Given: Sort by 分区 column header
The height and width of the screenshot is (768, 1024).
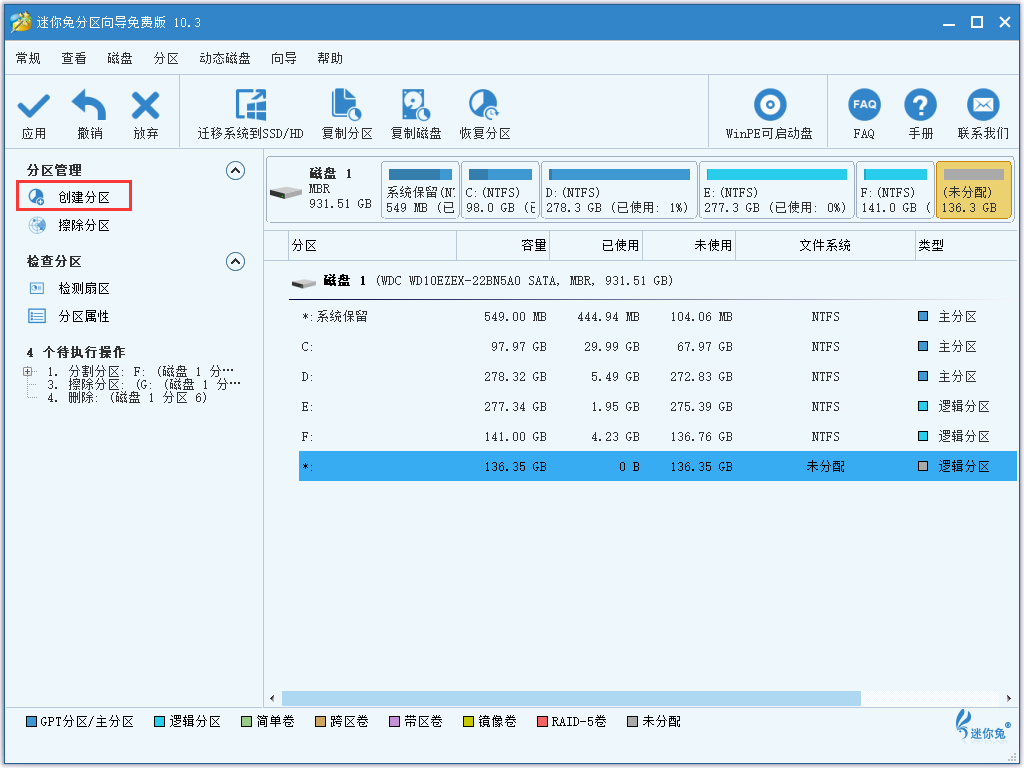Looking at the screenshot, I should point(372,245).
